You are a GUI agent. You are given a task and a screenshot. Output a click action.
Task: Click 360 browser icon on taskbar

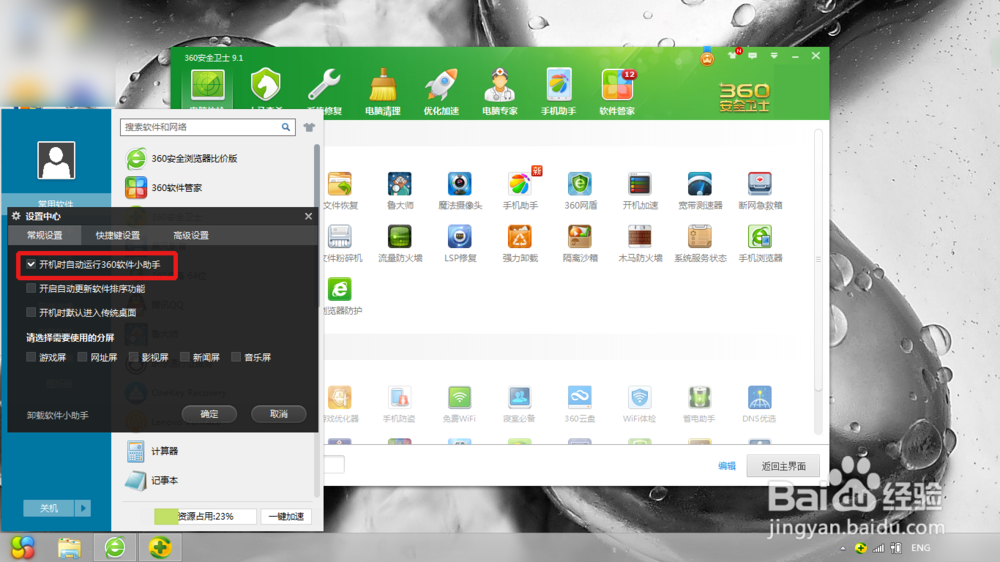[x=115, y=547]
